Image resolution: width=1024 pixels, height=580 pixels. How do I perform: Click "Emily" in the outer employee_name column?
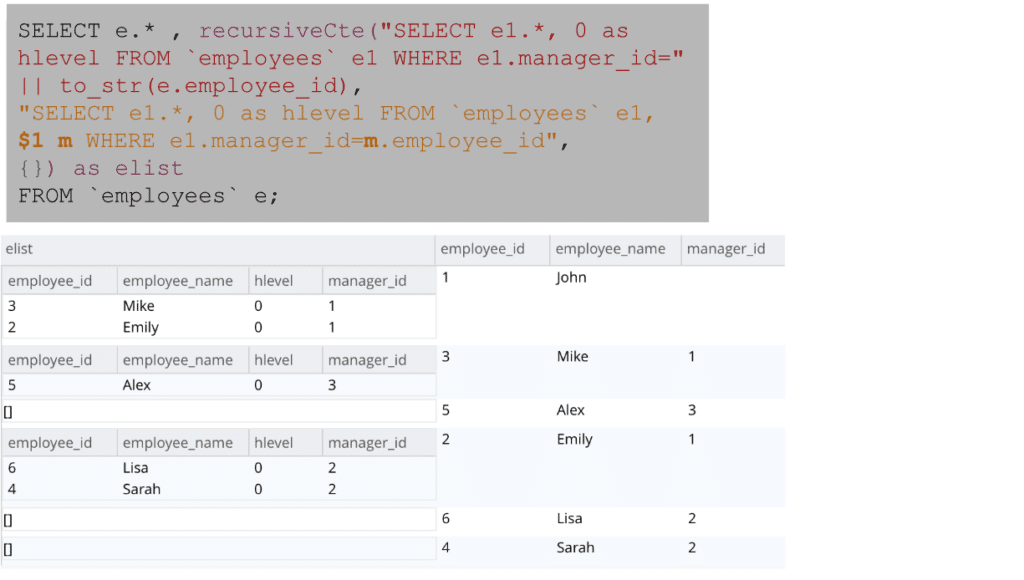[x=574, y=439]
